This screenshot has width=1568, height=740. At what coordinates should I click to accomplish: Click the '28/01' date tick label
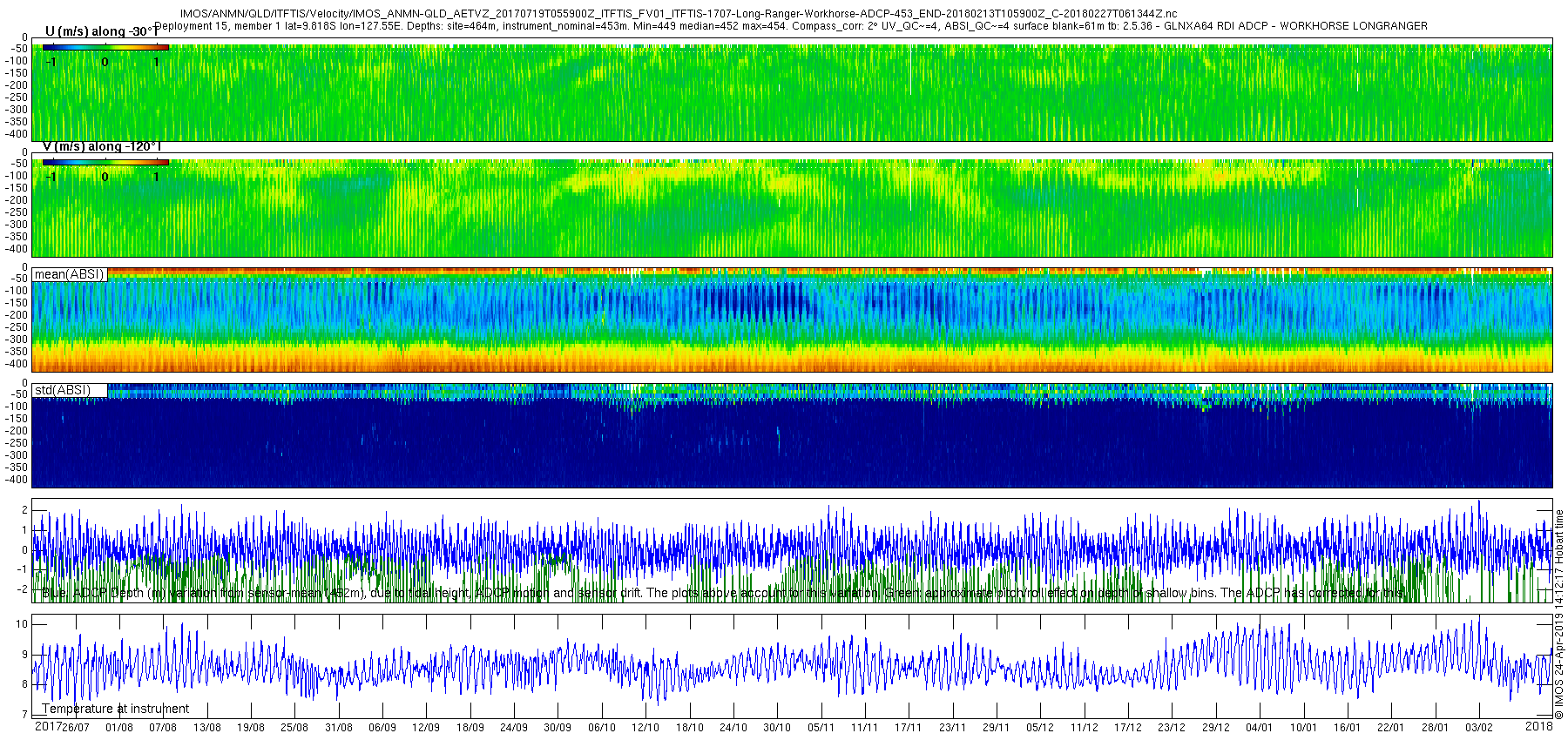point(1435,728)
